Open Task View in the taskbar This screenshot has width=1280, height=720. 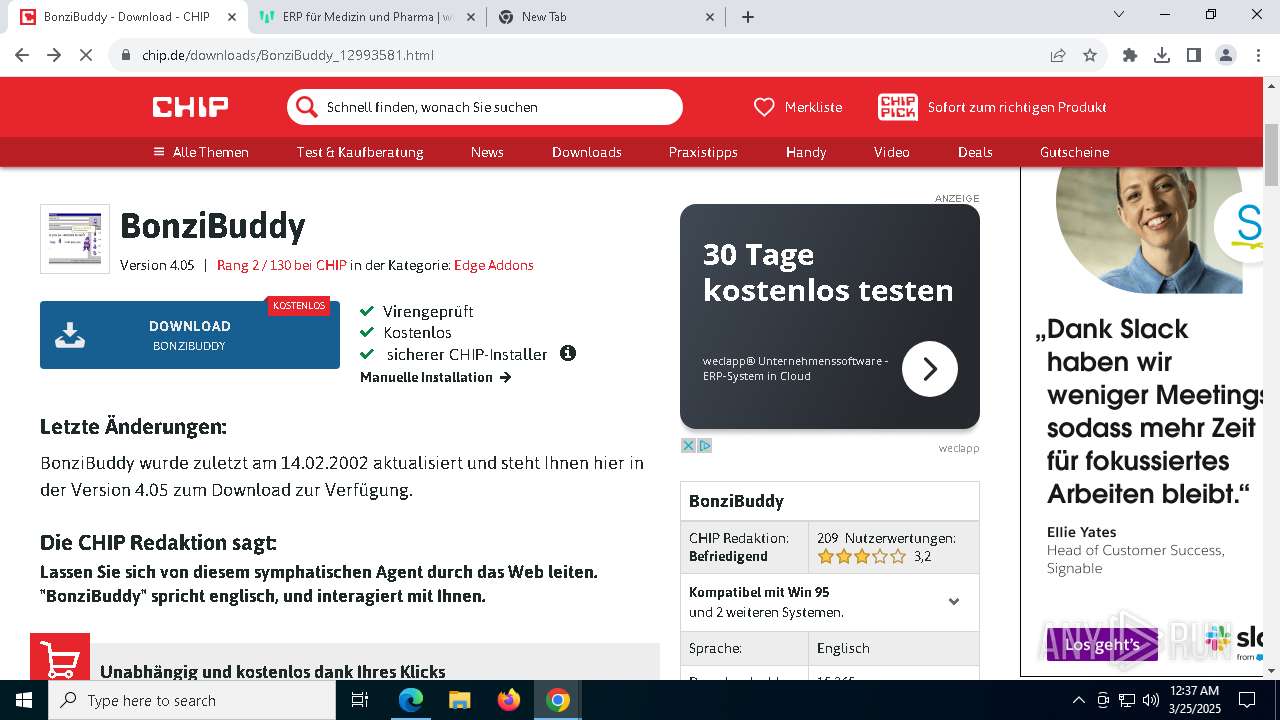[x=360, y=700]
